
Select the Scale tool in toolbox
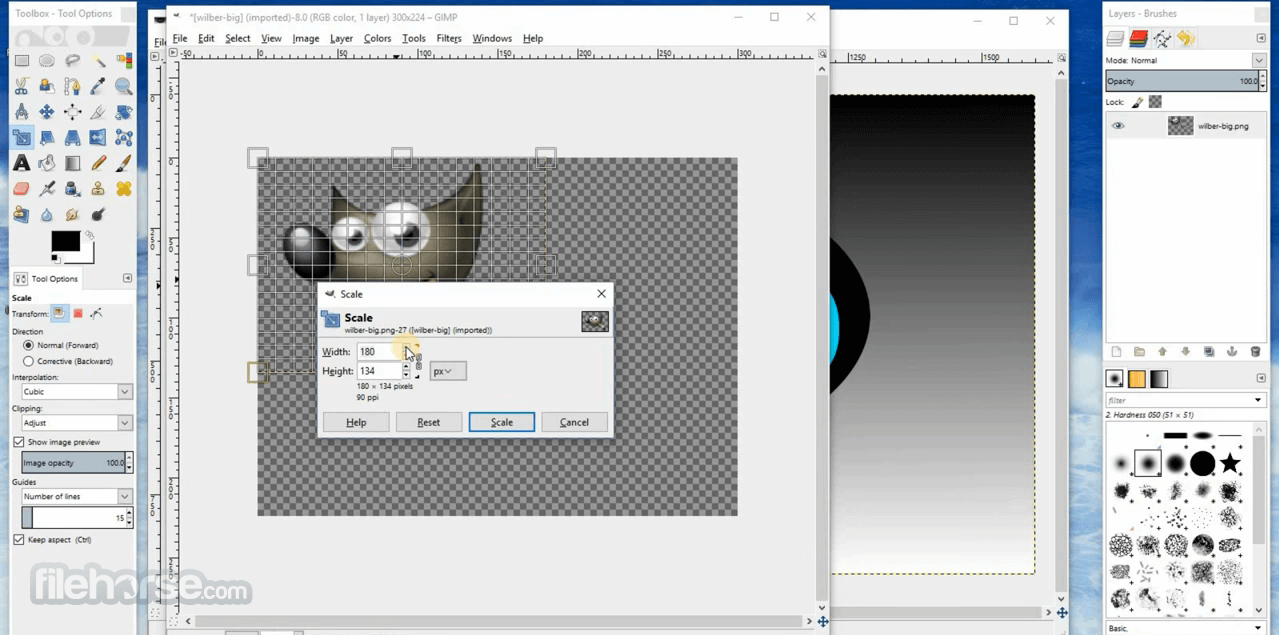21,138
